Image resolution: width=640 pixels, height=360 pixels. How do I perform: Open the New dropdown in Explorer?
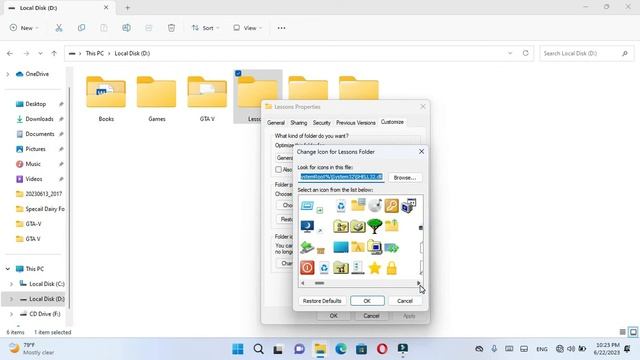pyautogui.click(x=24, y=28)
